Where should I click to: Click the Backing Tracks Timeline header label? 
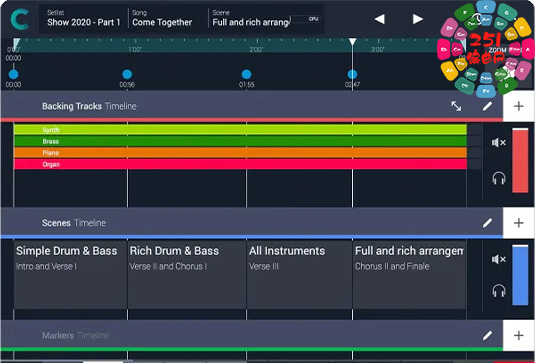tap(89, 106)
